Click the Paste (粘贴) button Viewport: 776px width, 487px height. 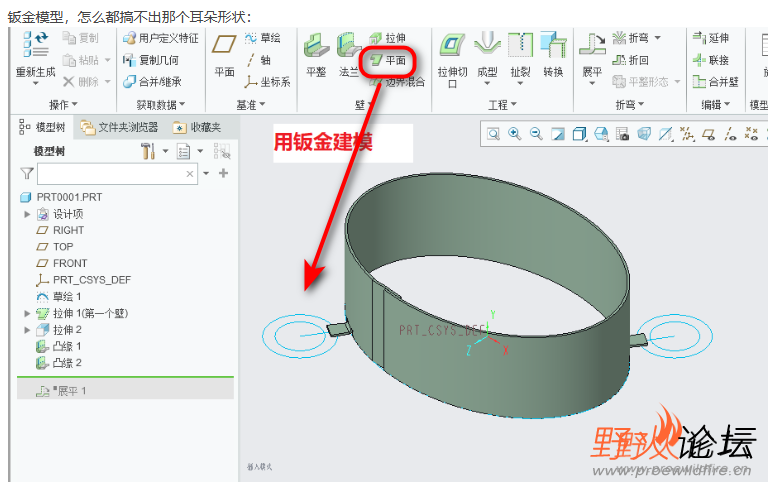81,60
